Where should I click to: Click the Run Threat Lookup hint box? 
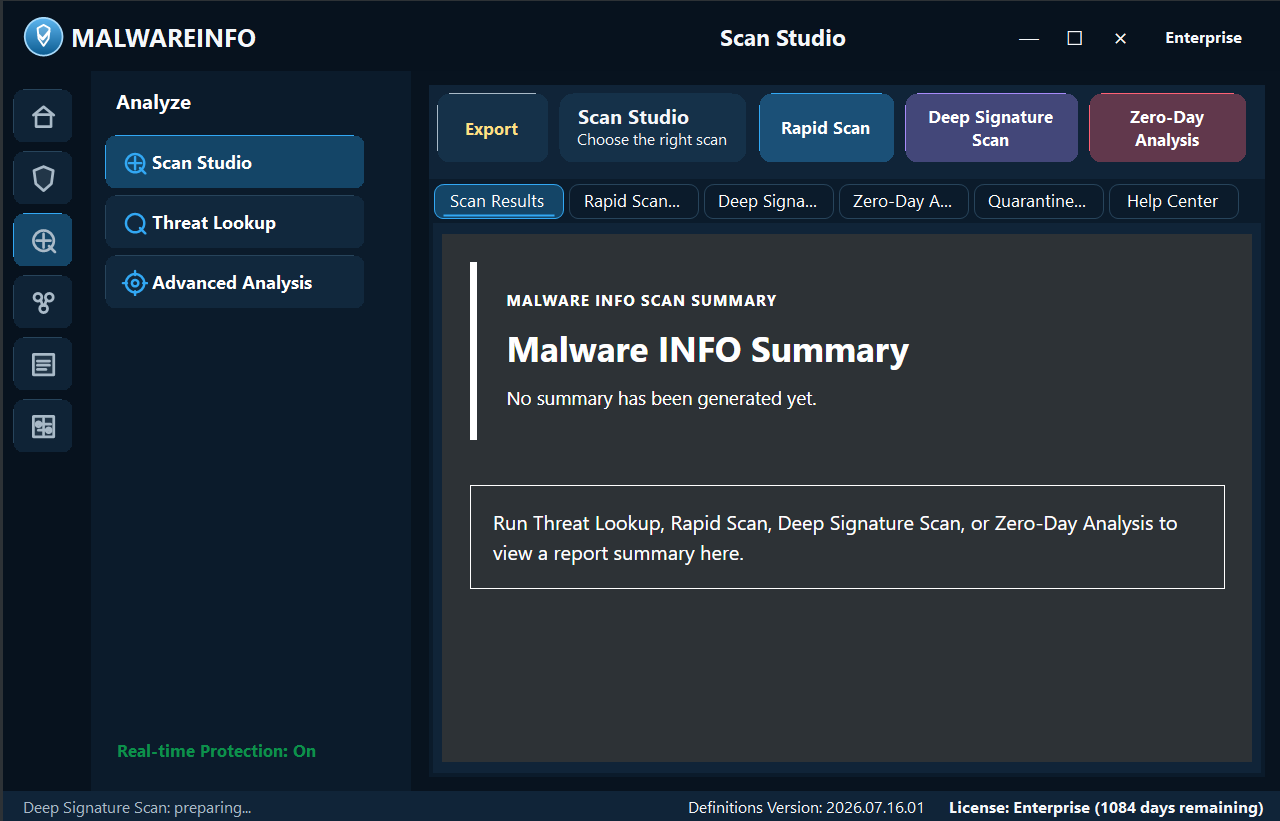847,537
